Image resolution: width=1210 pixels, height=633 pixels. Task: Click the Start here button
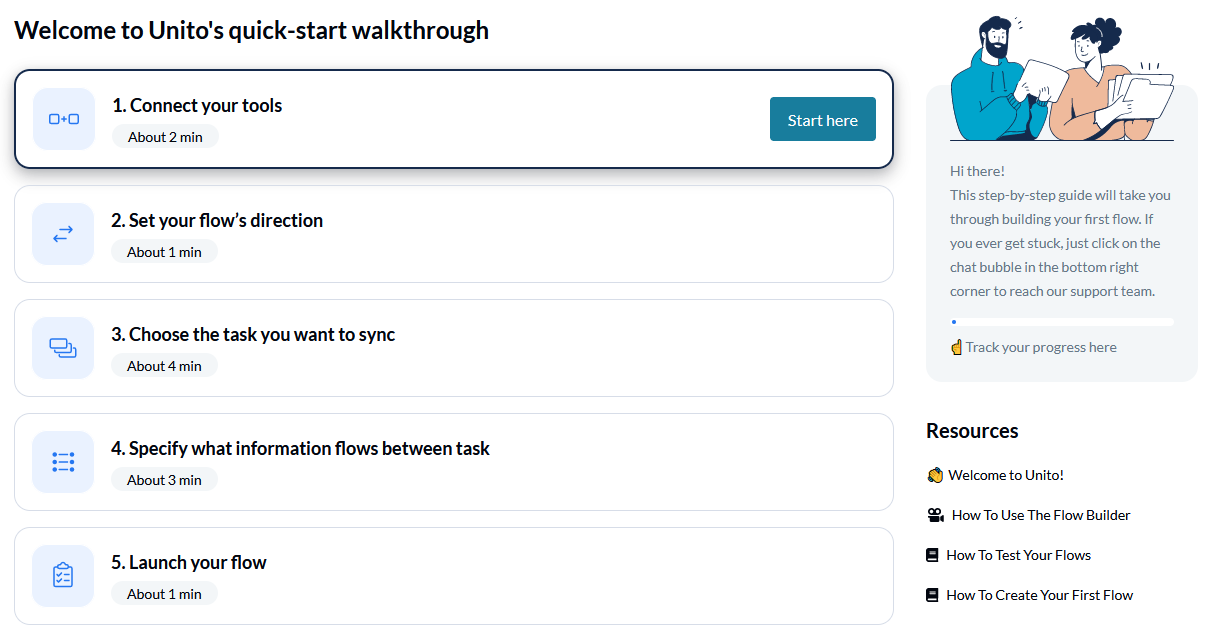823,119
